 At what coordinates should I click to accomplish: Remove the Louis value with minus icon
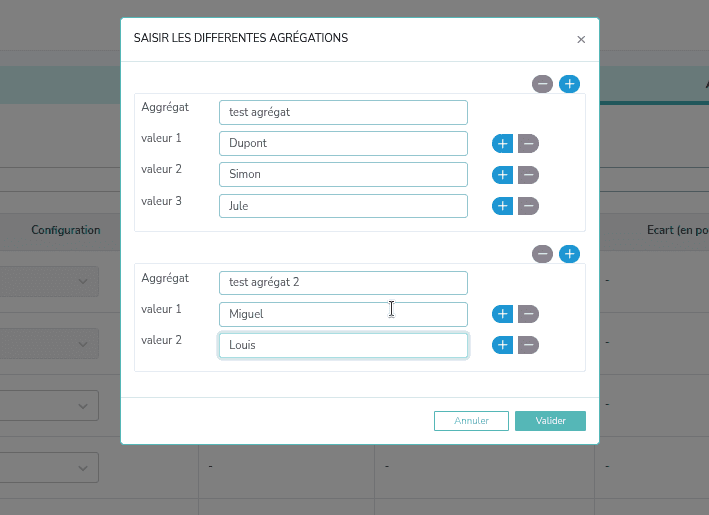(x=528, y=345)
